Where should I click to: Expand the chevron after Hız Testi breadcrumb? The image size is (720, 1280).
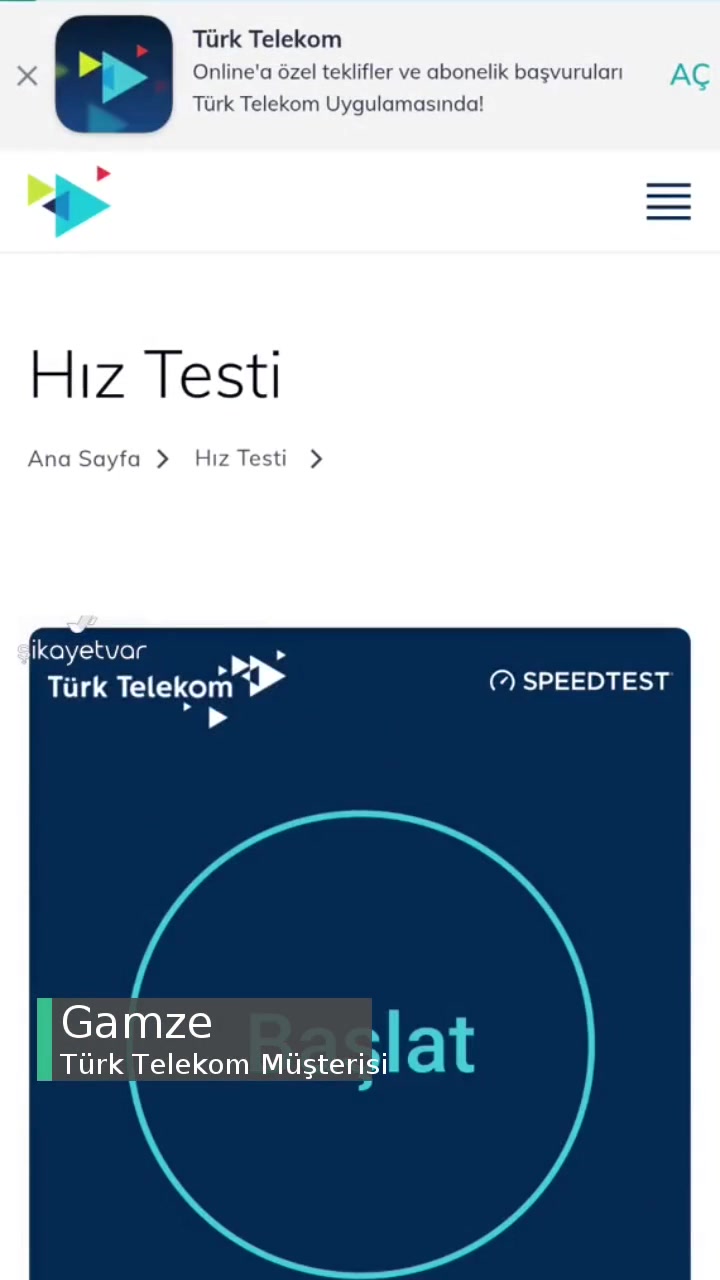[315, 458]
